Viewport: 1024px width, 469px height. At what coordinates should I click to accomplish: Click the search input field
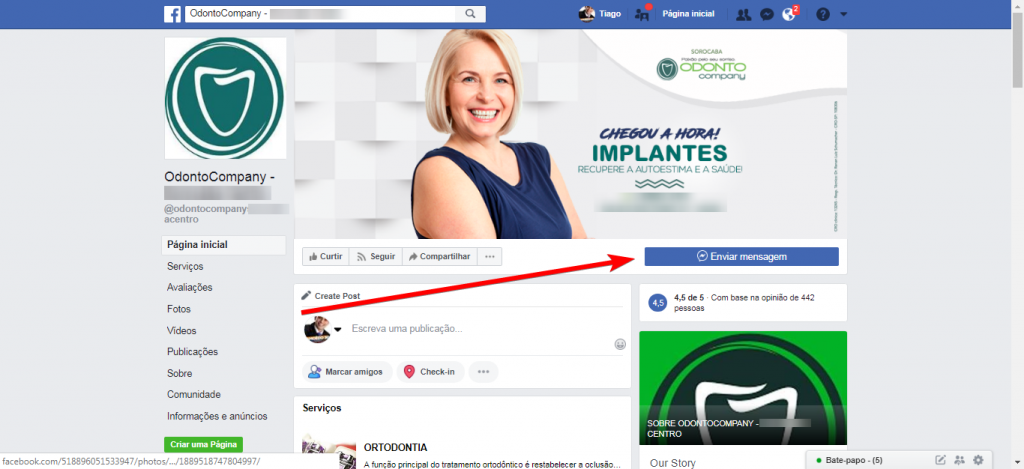(x=320, y=14)
